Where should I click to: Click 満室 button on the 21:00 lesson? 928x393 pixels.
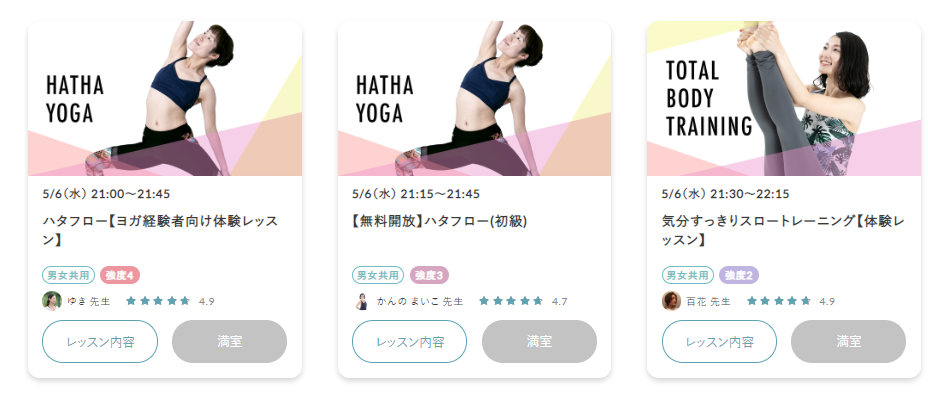[230, 342]
